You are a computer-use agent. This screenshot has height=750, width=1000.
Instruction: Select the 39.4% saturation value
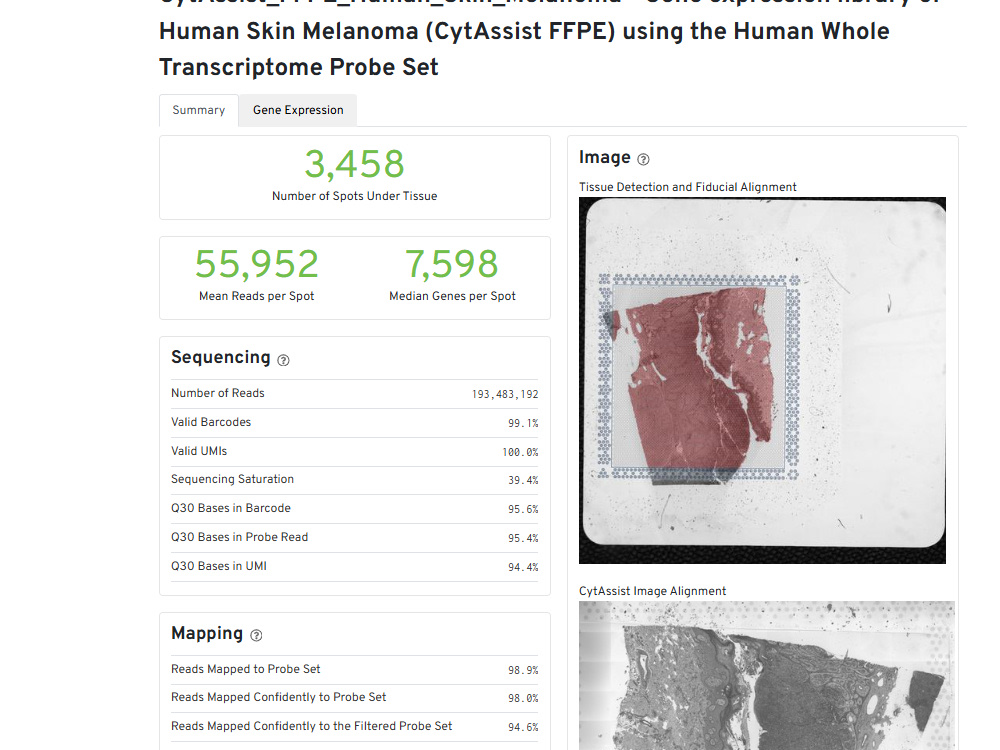coord(523,480)
